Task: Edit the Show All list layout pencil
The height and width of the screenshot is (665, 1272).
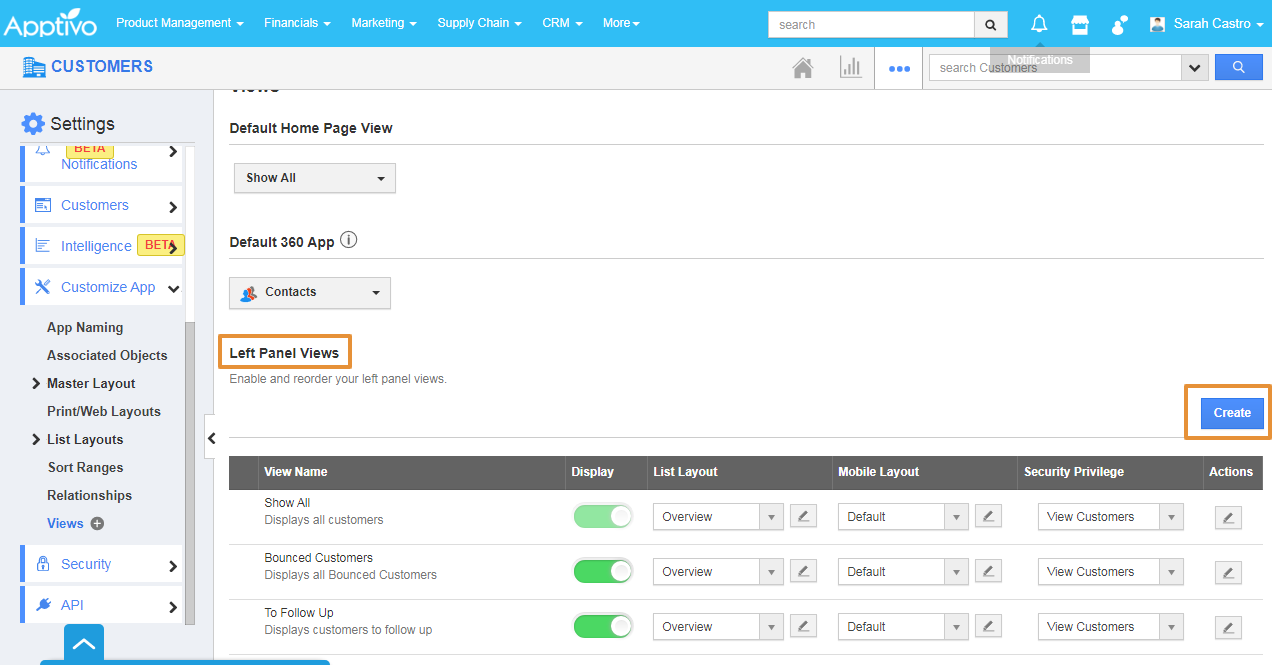Action: pos(802,516)
